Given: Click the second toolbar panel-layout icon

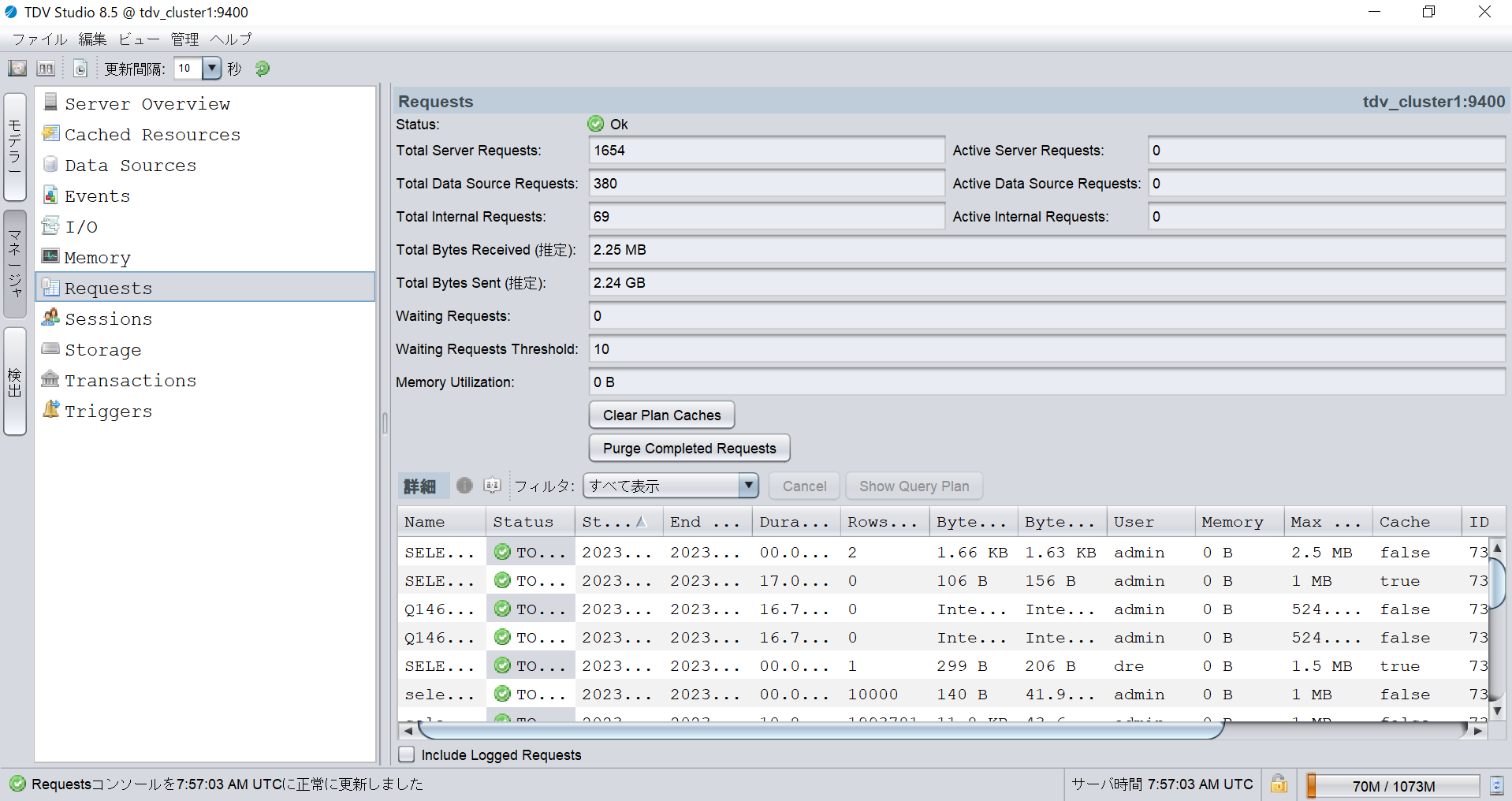Looking at the screenshot, I should point(47,69).
